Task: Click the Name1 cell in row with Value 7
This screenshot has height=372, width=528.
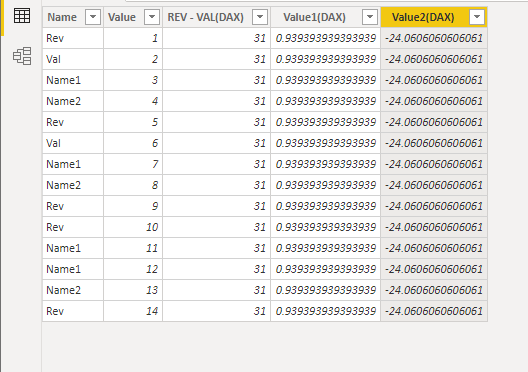Action: click(73, 164)
